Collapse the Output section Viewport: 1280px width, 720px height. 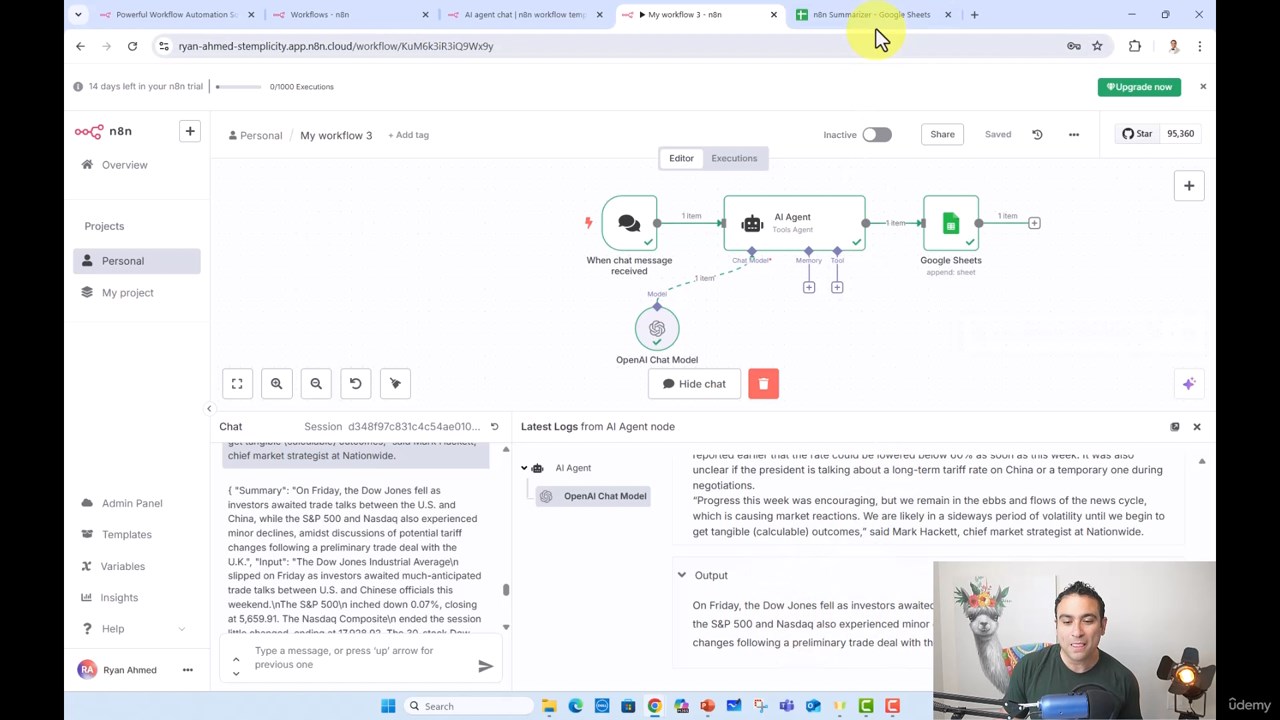pos(682,576)
